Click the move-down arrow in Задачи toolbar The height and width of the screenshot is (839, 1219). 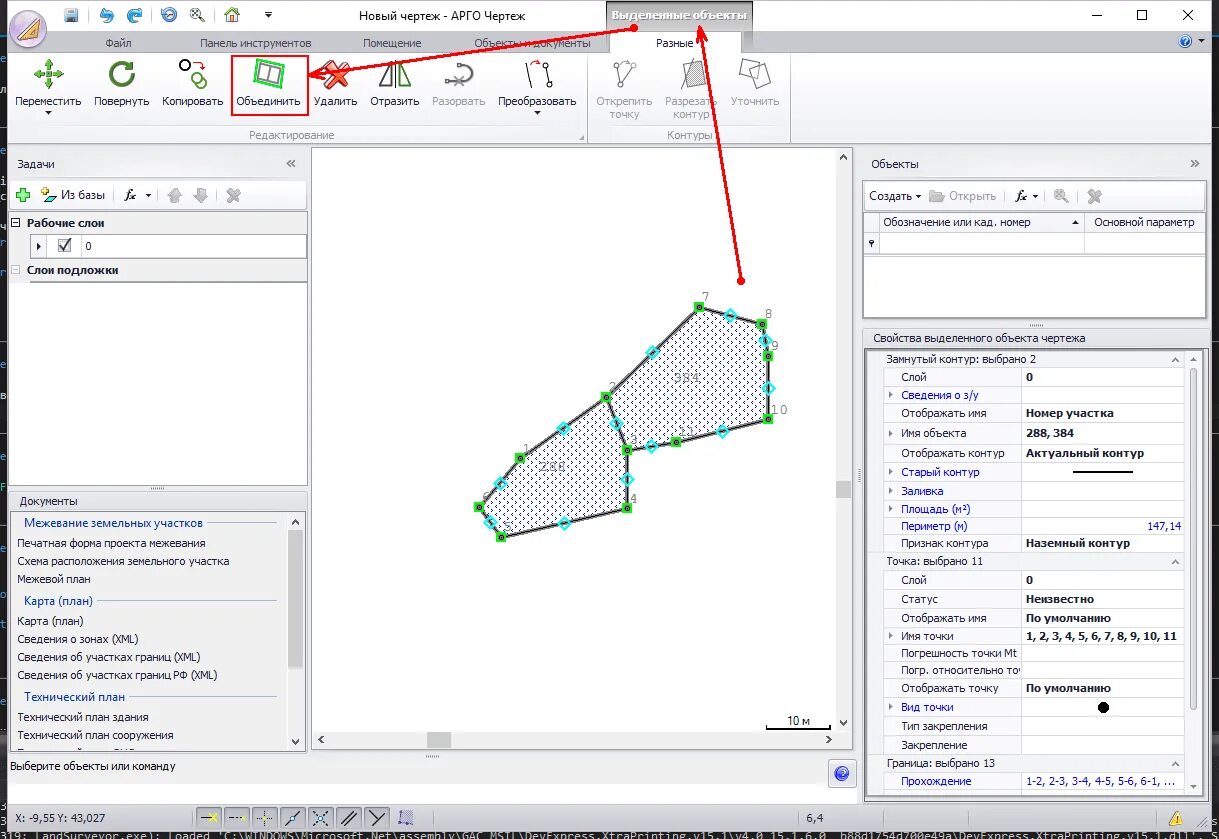[x=200, y=196]
